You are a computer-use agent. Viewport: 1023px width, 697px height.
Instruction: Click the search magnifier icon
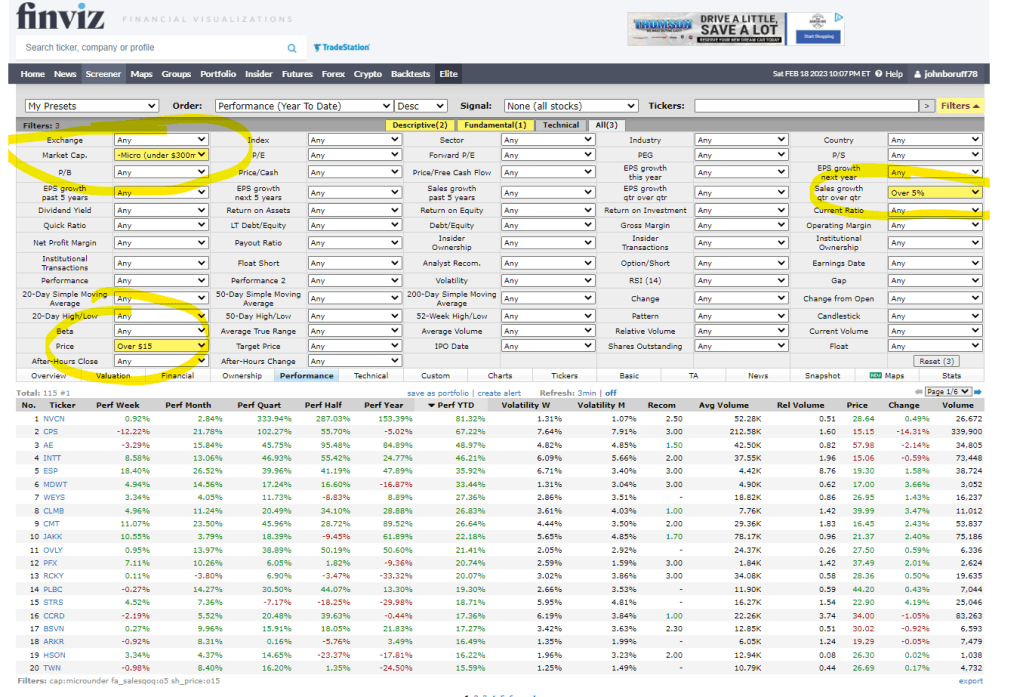(x=292, y=48)
